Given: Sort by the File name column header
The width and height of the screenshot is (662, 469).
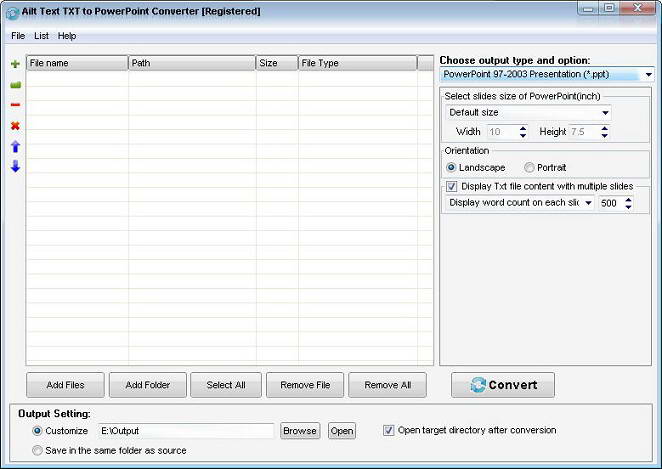Looking at the screenshot, I should pos(77,63).
